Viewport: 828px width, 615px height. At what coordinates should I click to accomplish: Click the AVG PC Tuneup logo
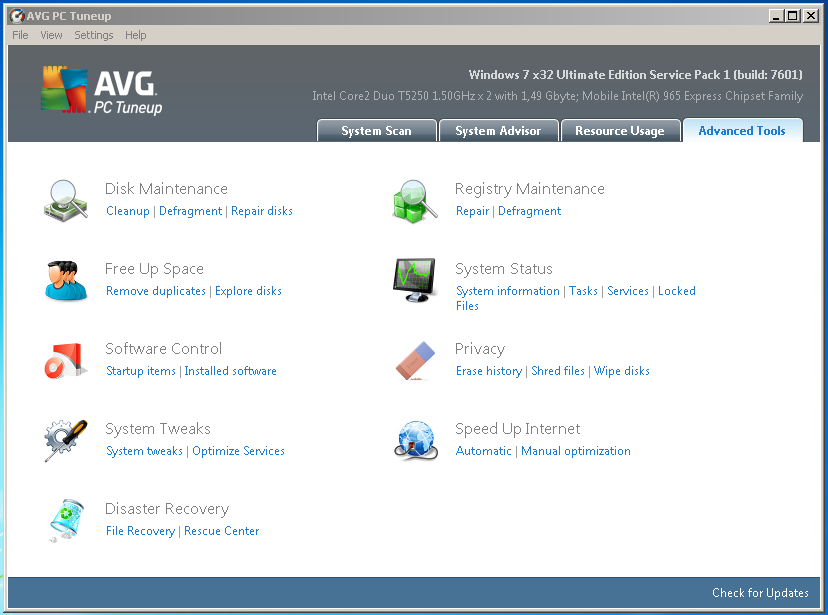pos(101,90)
